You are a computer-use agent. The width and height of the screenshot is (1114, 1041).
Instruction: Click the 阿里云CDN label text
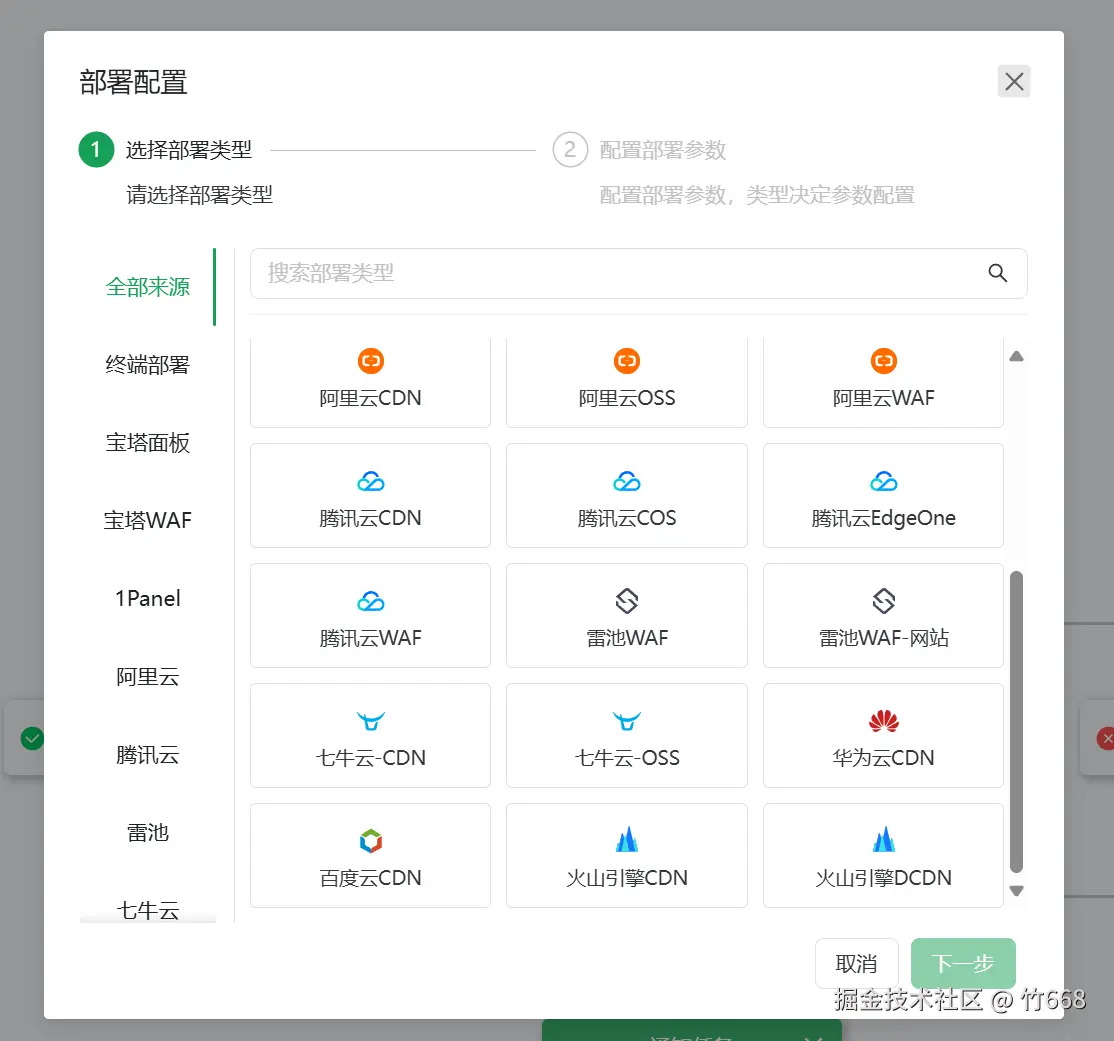(370, 398)
